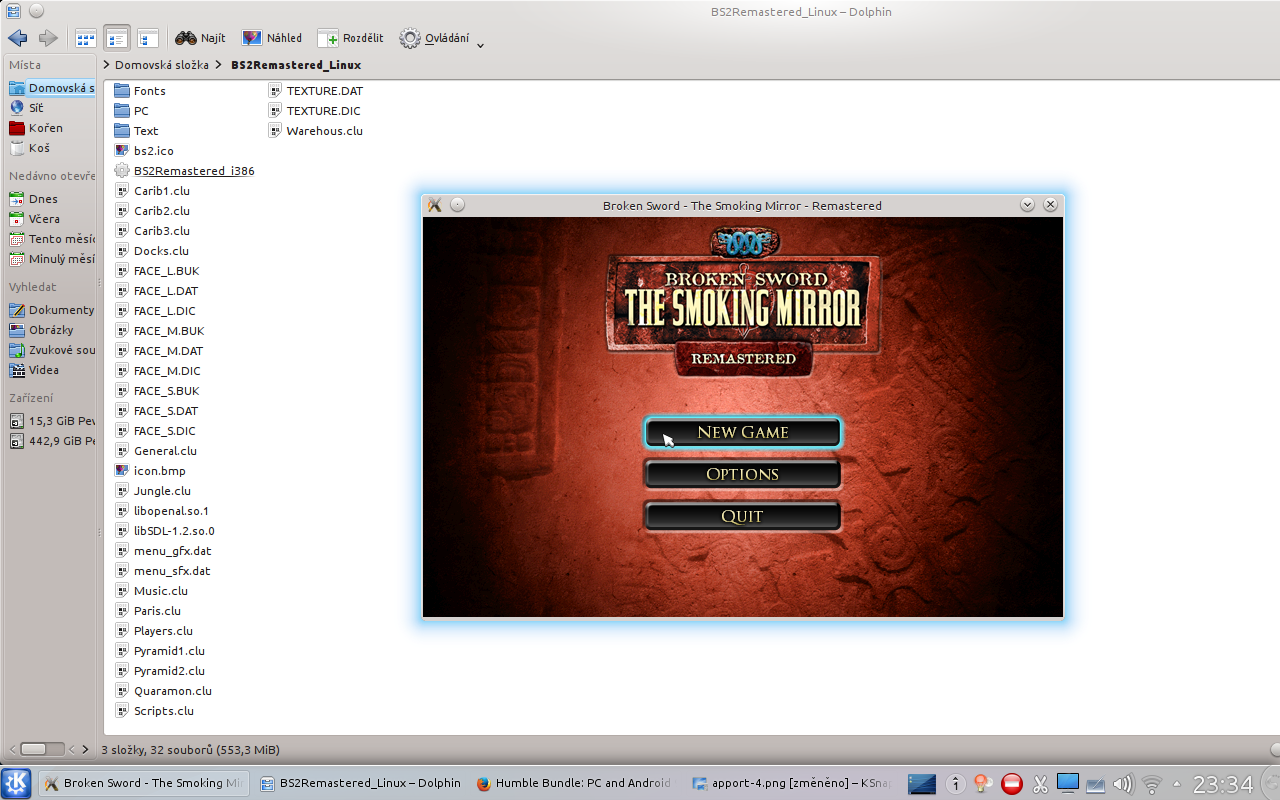
Task: Select file Warehous.clu
Action: [x=316, y=131]
